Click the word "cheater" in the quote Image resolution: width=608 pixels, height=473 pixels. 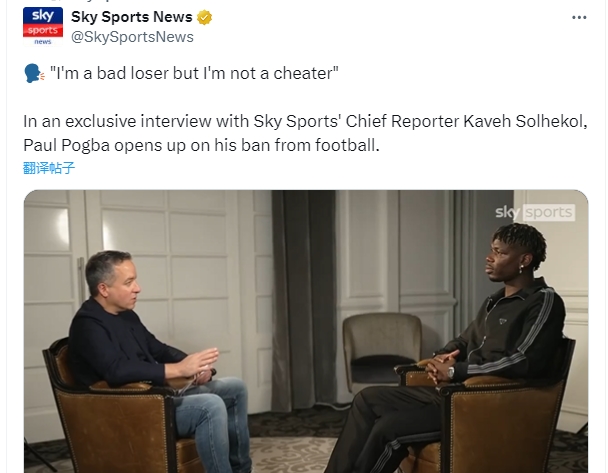[x=303, y=73]
